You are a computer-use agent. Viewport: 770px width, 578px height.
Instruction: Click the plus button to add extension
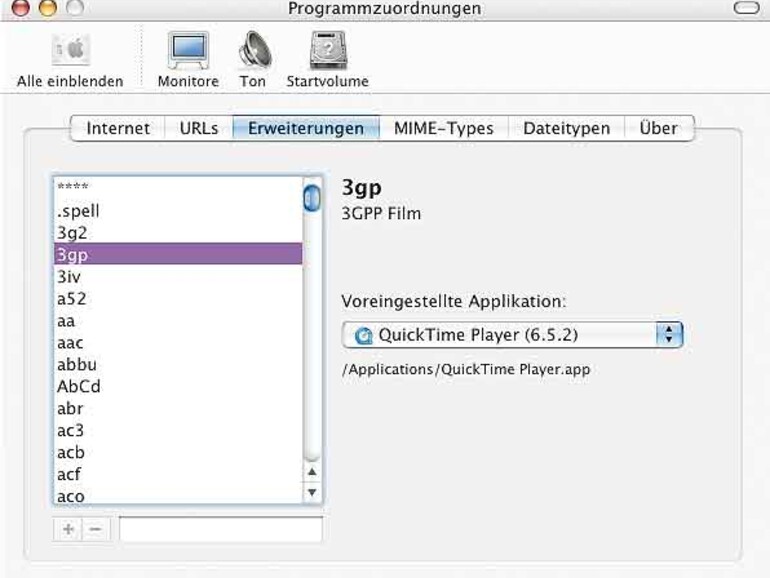[68, 529]
